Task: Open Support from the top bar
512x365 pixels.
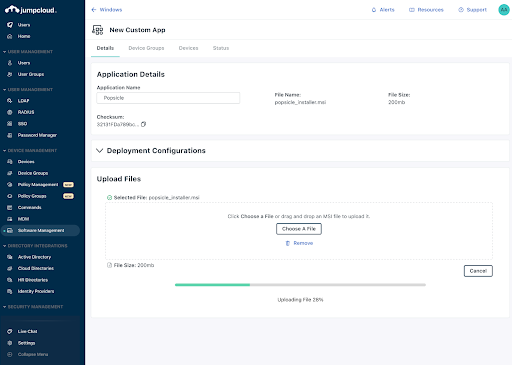Action: pos(472,10)
